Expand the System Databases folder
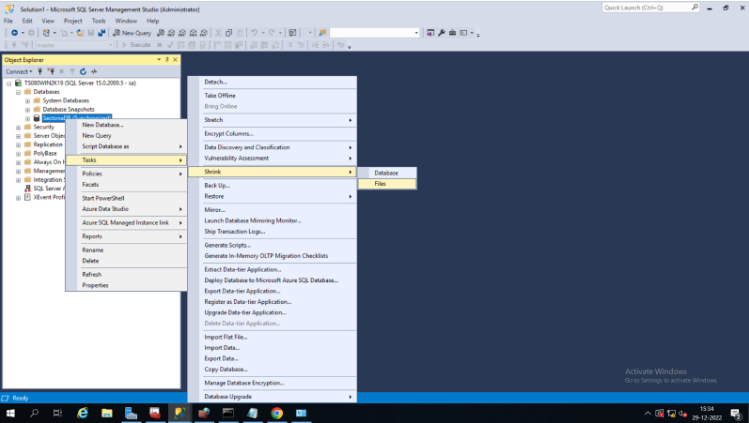This screenshot has height=423, width=749. pos(27,100)
